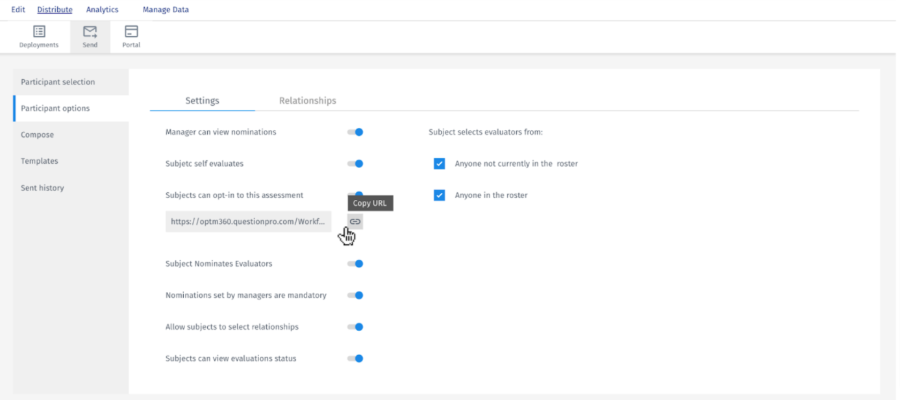Toggle Nominations set by managers mandatory
The image size is (900, 400).
pos(355,295)
